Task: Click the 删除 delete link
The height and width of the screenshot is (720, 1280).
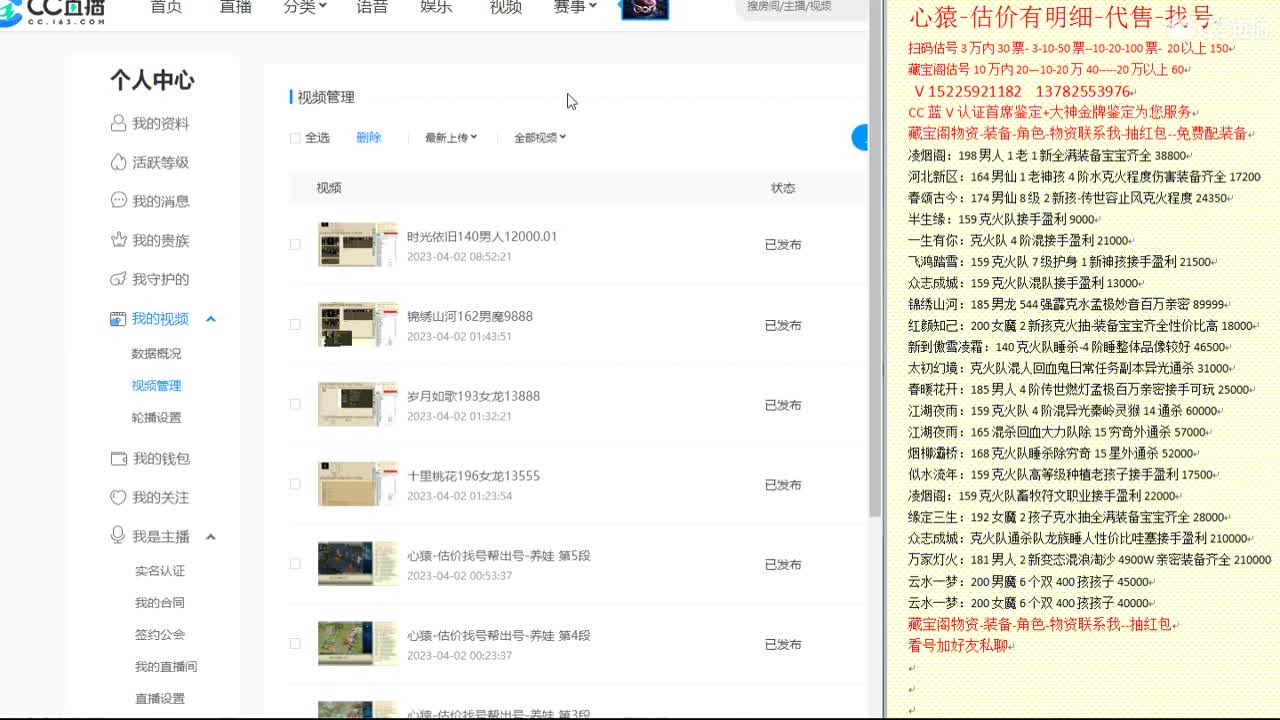Action: point(369,138)
